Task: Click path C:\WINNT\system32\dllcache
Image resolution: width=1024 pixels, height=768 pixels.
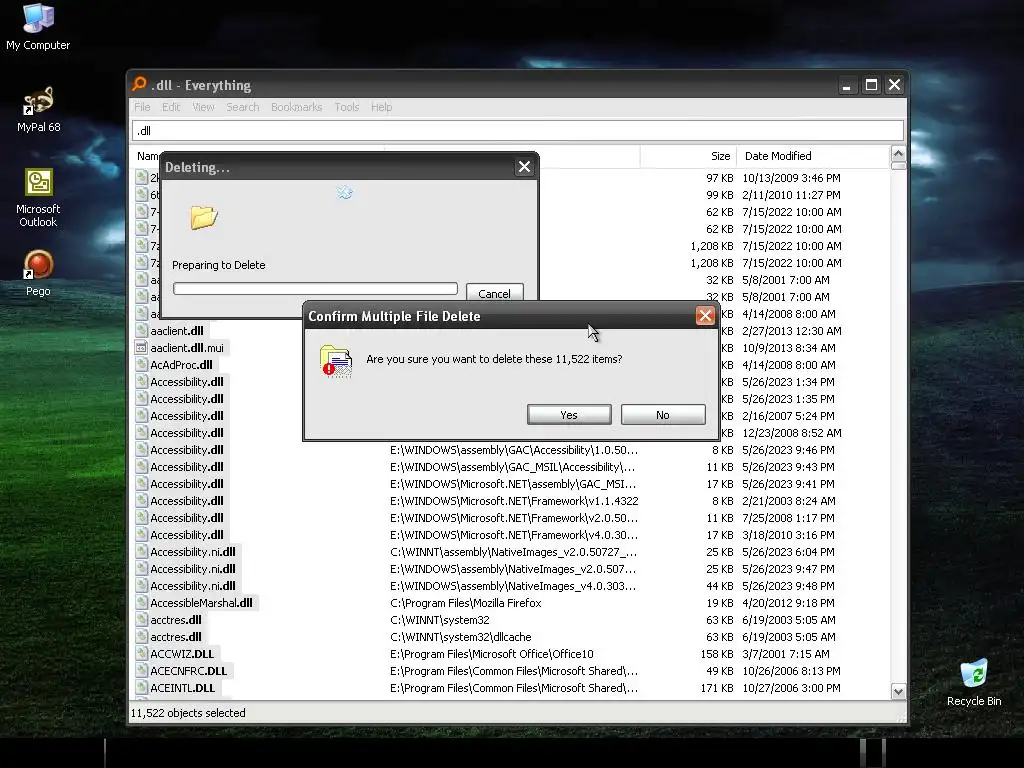Action: coord(460,637)
